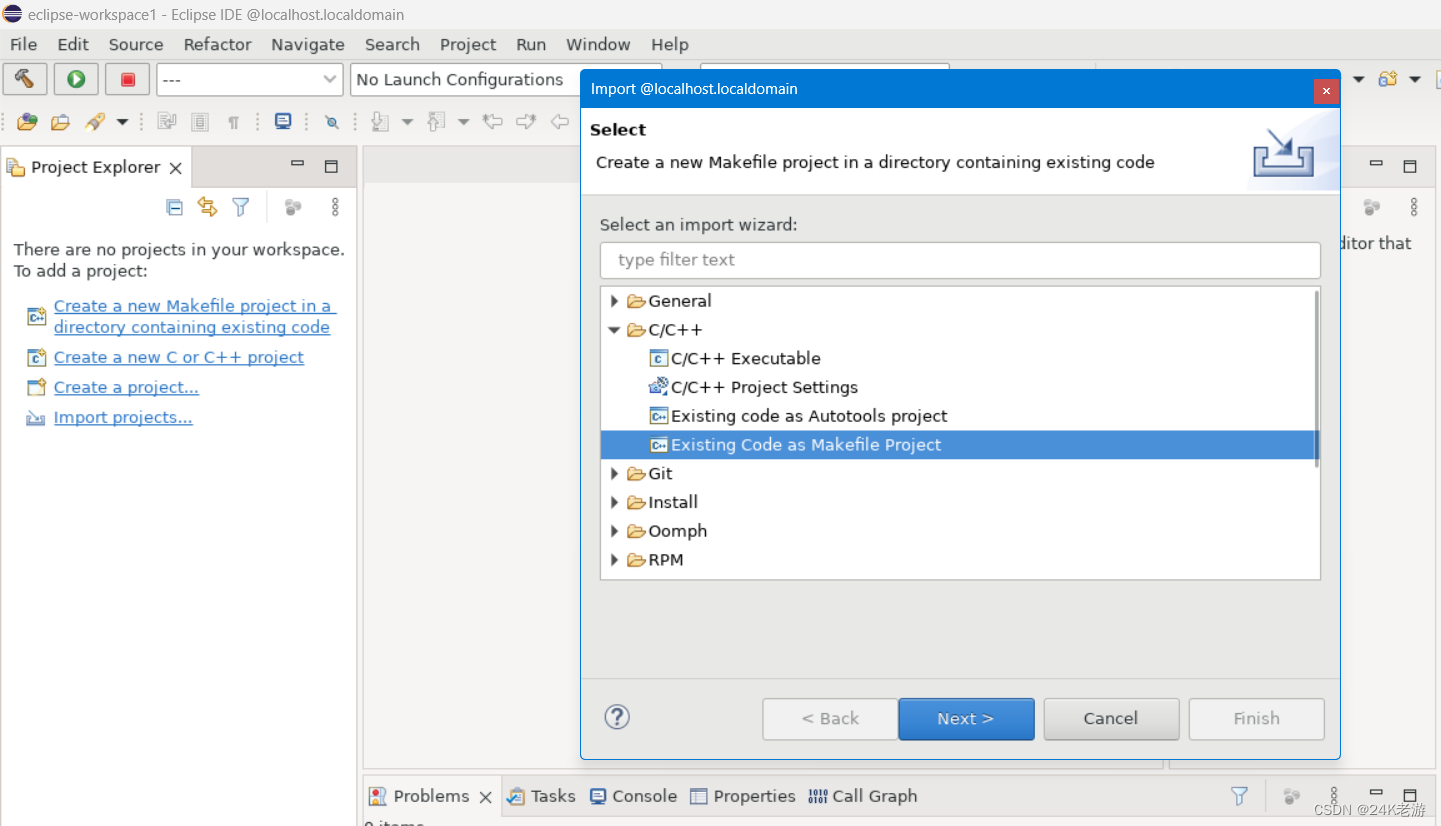Viewport: 1441px width, 826px height.
Task: Click the 'Import projects...' link
Action: tap(123, 417)
